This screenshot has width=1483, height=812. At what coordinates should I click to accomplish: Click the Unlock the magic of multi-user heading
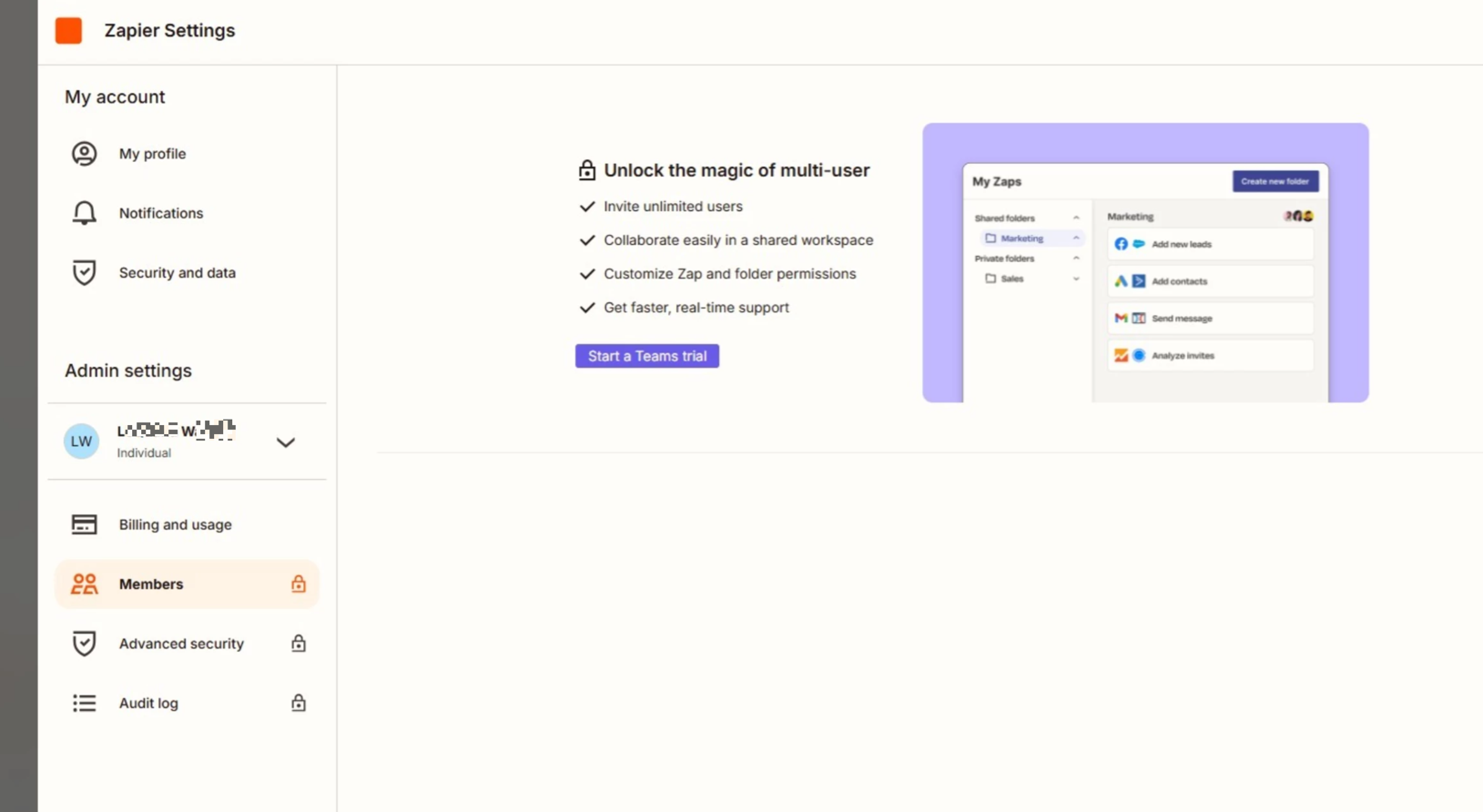point(736,170)
